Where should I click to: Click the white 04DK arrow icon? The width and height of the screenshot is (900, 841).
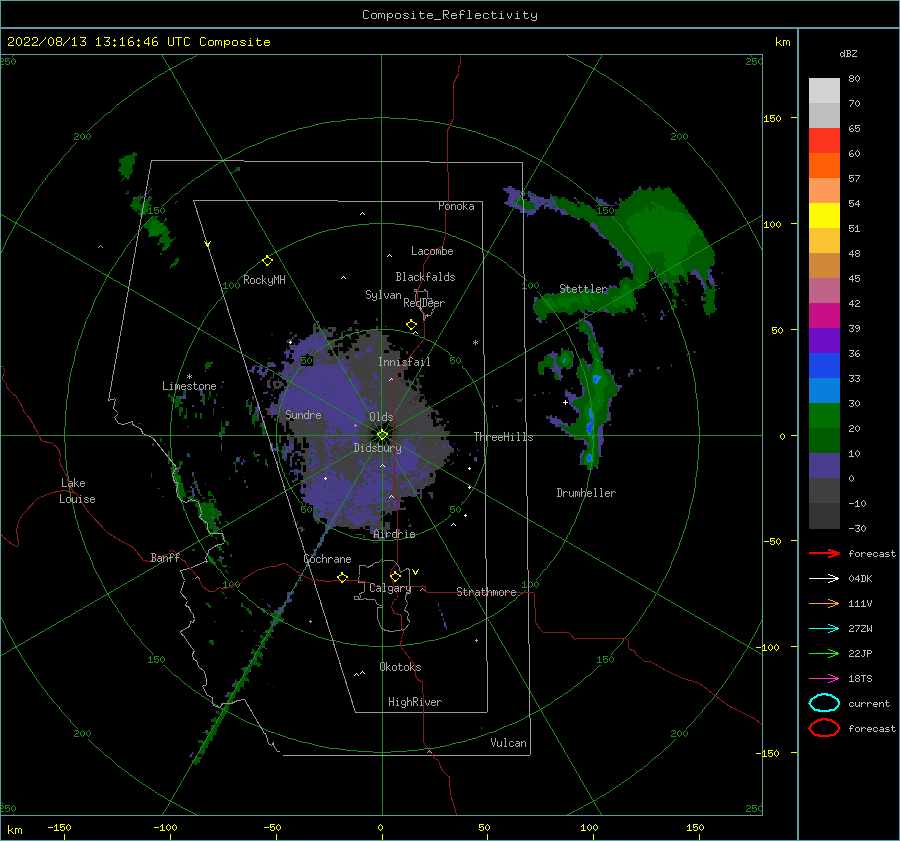point(824,578)
